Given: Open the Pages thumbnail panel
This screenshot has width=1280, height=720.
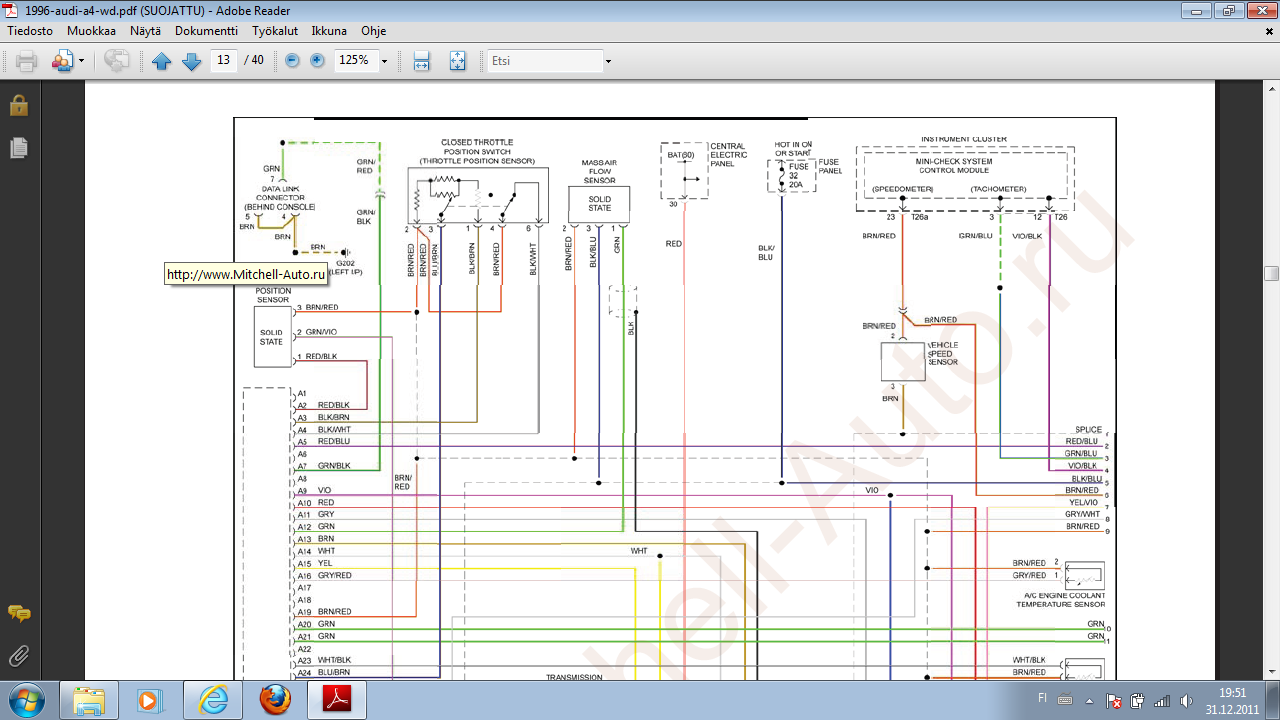Looking at the screenshot, I should [x=18, y=148].
